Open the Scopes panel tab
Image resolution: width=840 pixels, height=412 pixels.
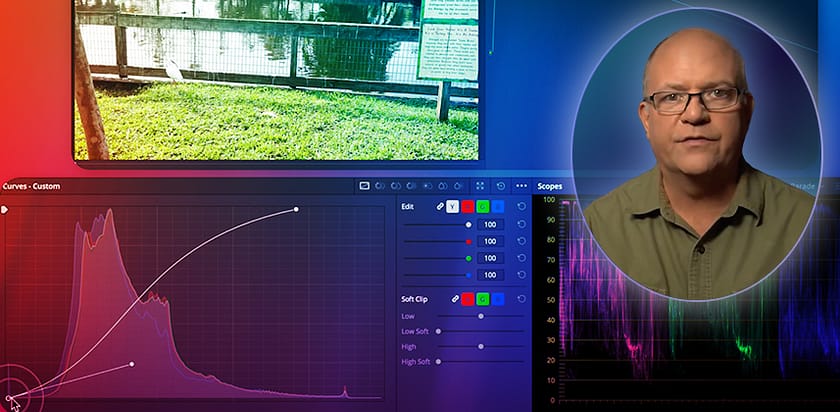tap(550, 186)
